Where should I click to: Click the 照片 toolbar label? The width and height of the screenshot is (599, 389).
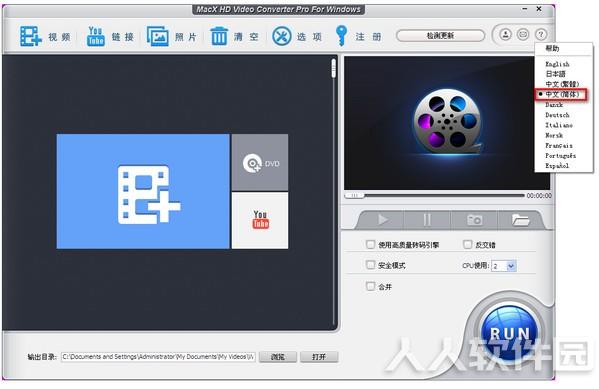(x=186, y=37)
